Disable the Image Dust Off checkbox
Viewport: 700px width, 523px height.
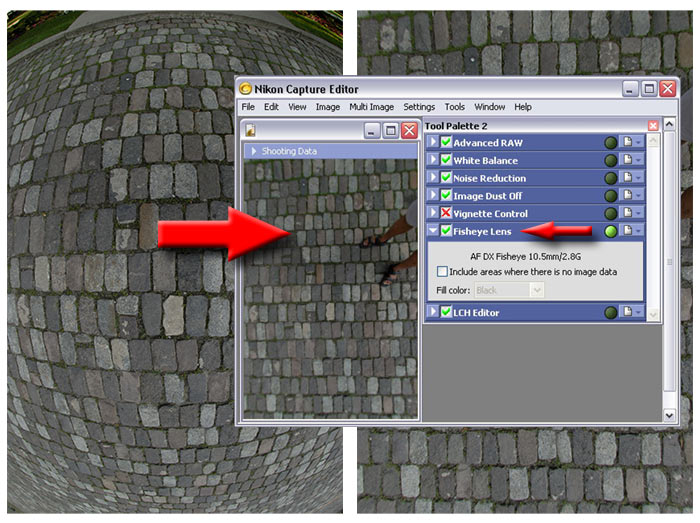point(446,195)
